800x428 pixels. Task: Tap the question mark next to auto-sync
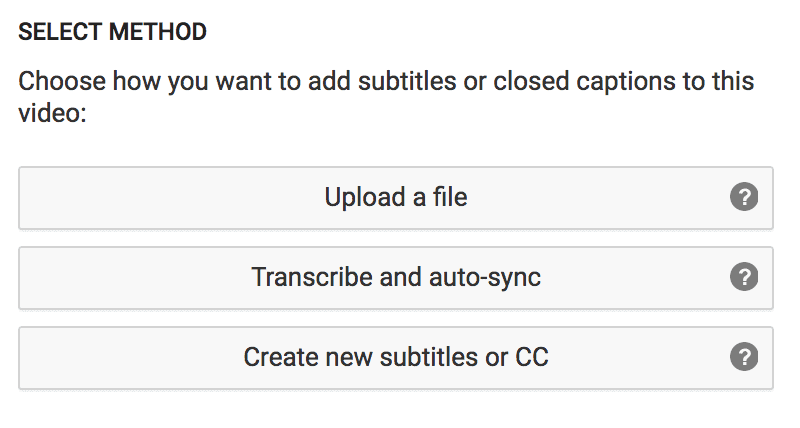pyautogui.click(x=744, y=277)
